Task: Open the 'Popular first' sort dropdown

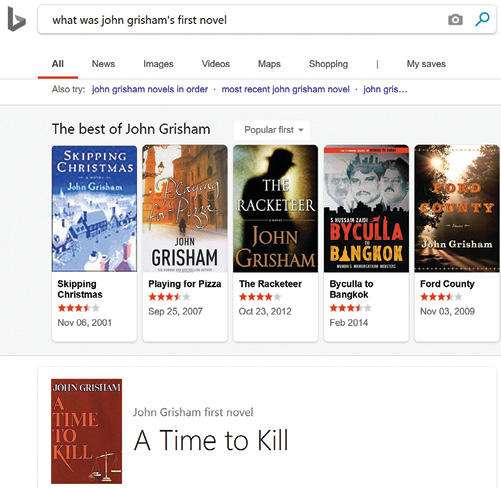Action: 272,130
